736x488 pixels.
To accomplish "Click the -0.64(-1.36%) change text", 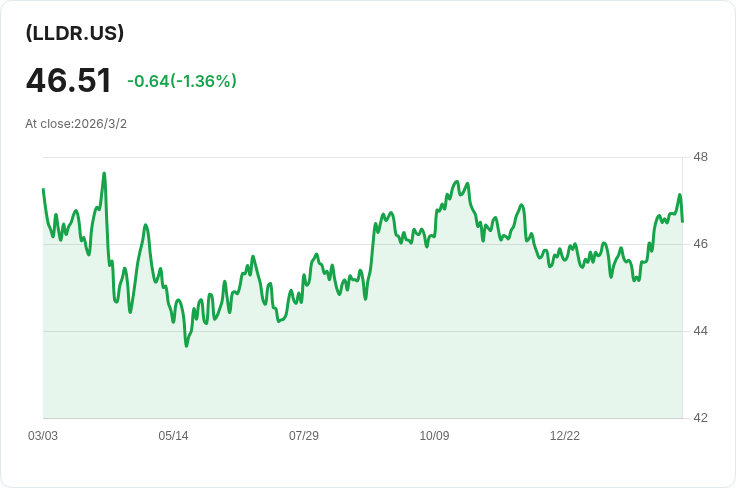I will click(x=182, y=81).
